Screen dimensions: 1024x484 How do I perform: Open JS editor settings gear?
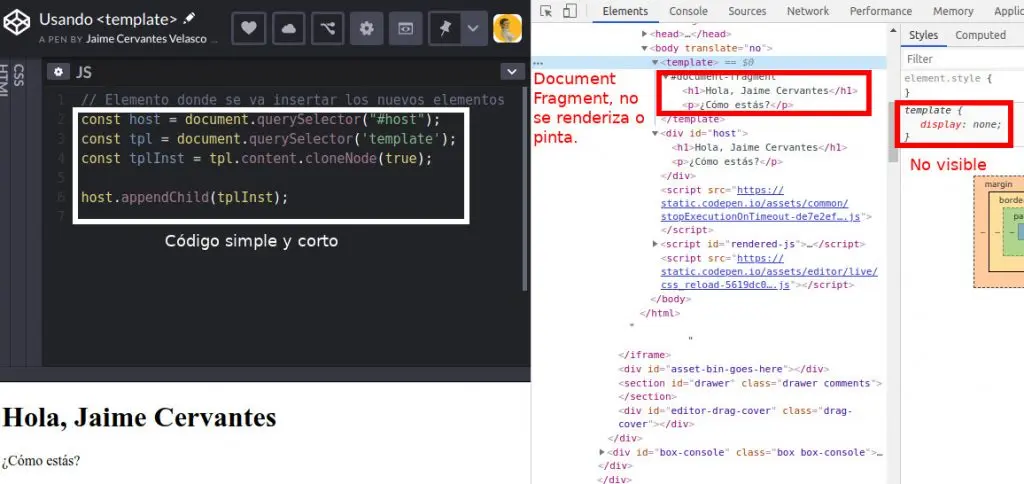58,72
